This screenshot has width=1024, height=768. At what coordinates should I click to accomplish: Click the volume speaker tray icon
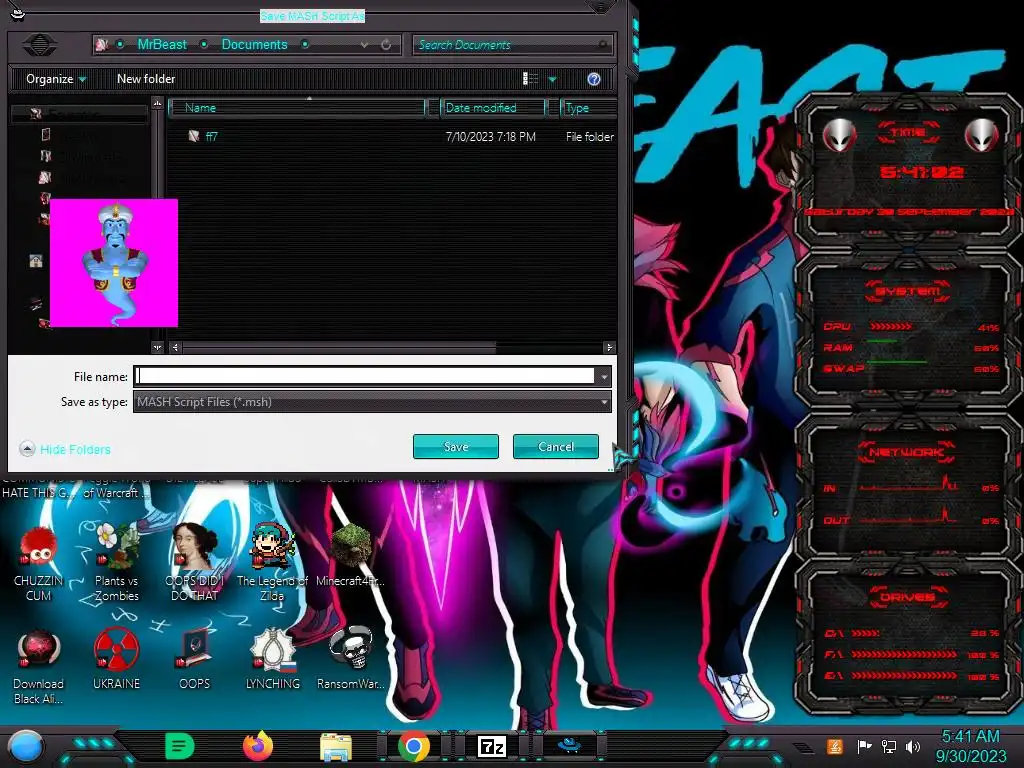pyautogui.click(x=913, y=746)
